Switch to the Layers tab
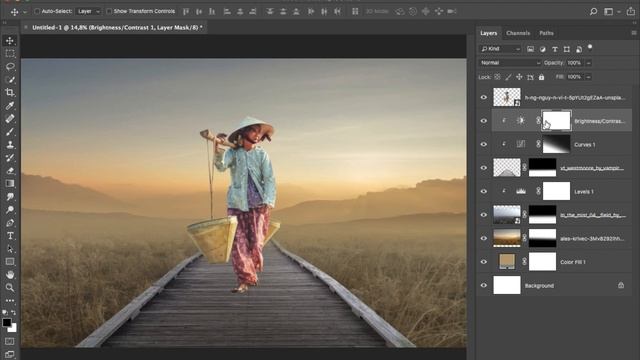 click(489, 33)
